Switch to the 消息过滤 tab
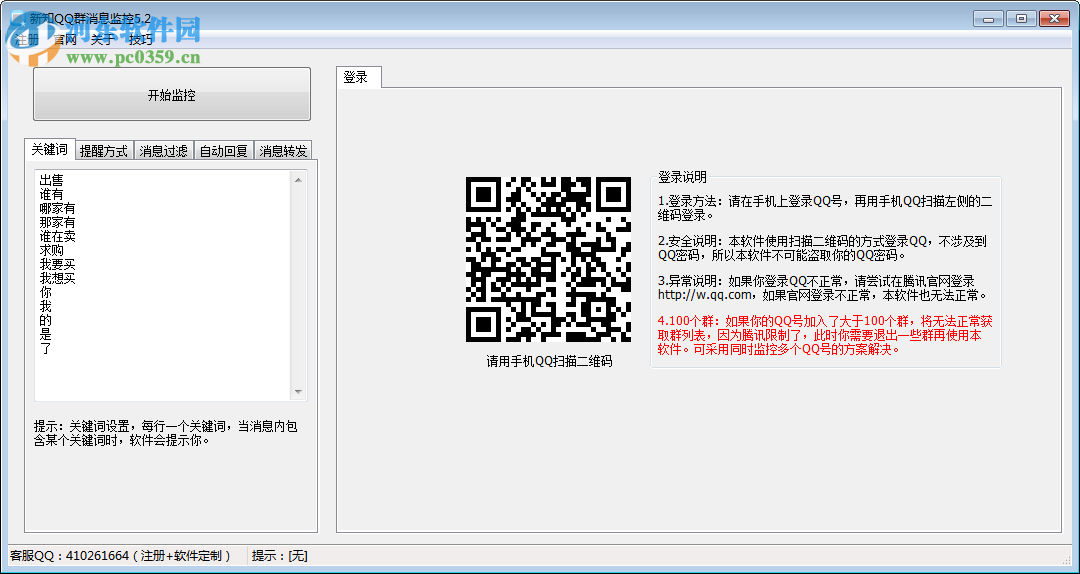 click(x=163, y=151)
